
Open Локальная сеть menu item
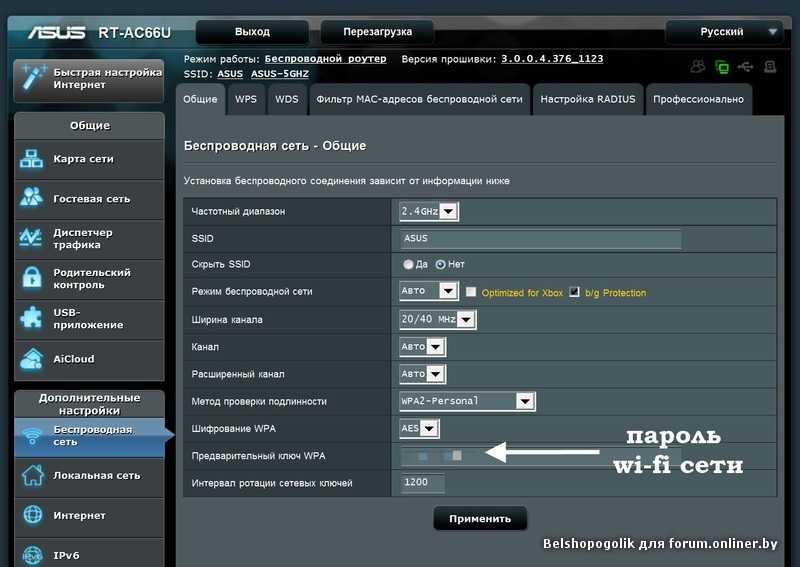coord(89,476)
